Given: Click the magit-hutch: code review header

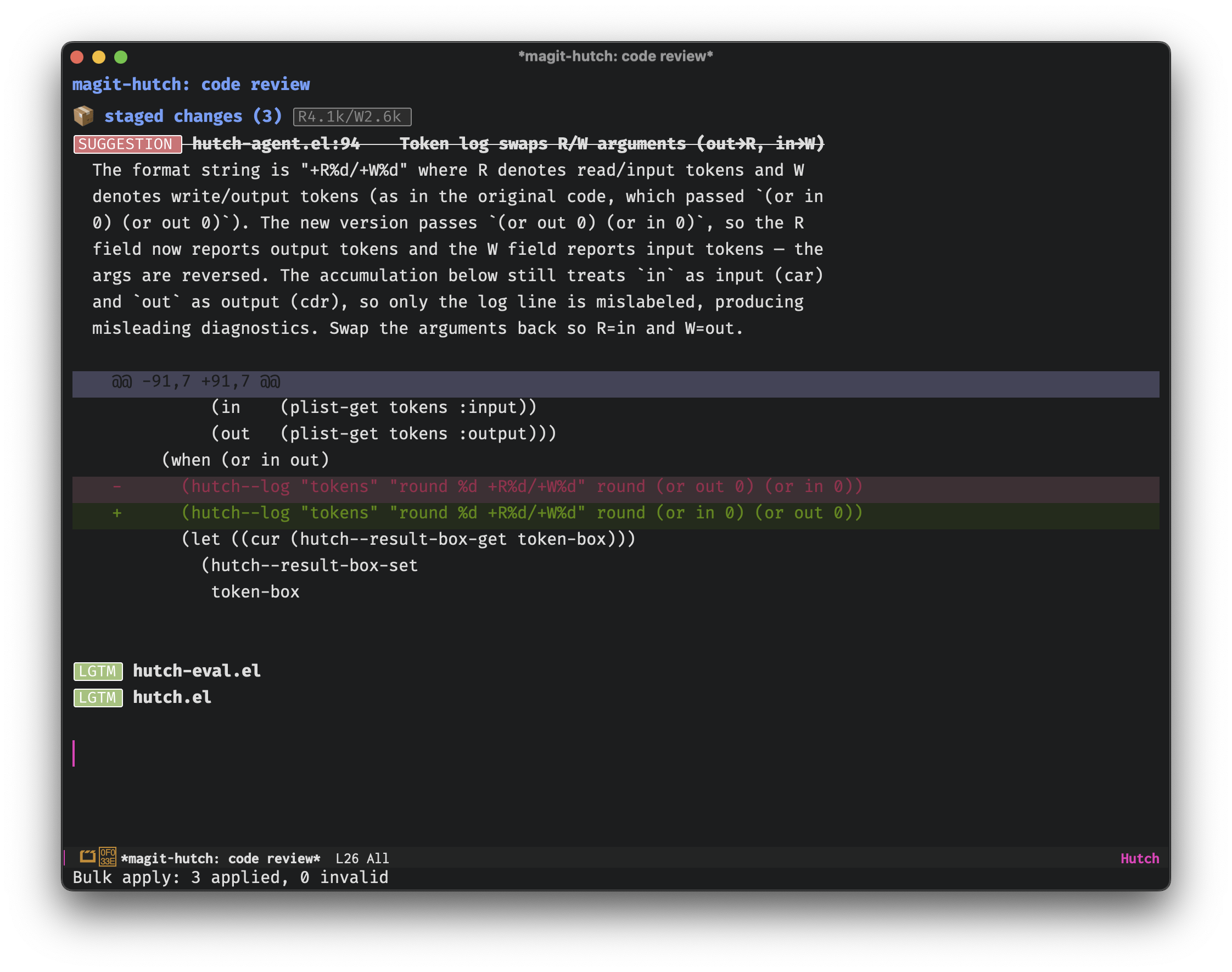Looking at the screenshot, I should (x=191, y=84).
